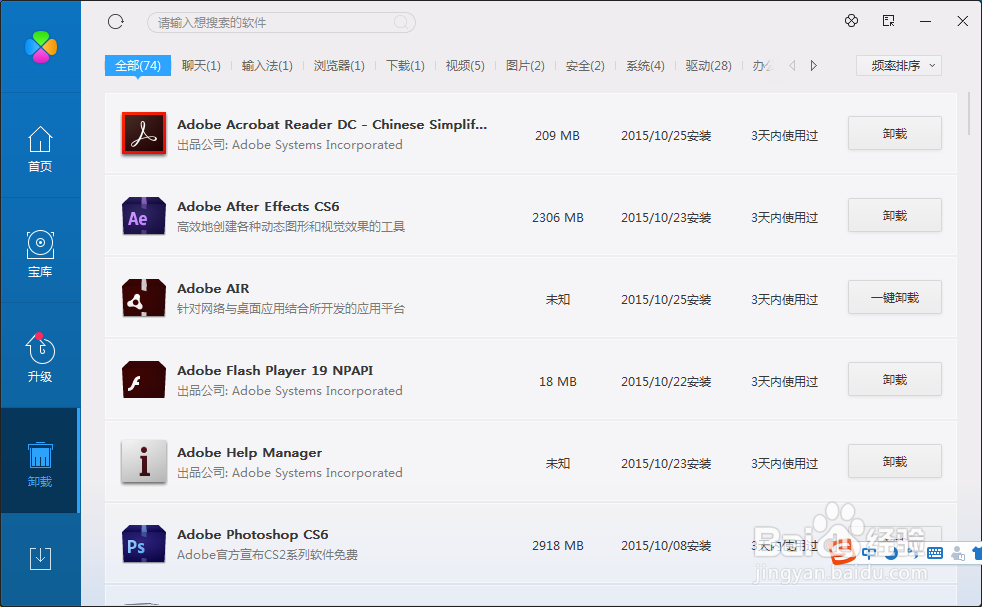Go to the 升级 upgrade section
Screen dimensions: 982x607
coord(40,358)
